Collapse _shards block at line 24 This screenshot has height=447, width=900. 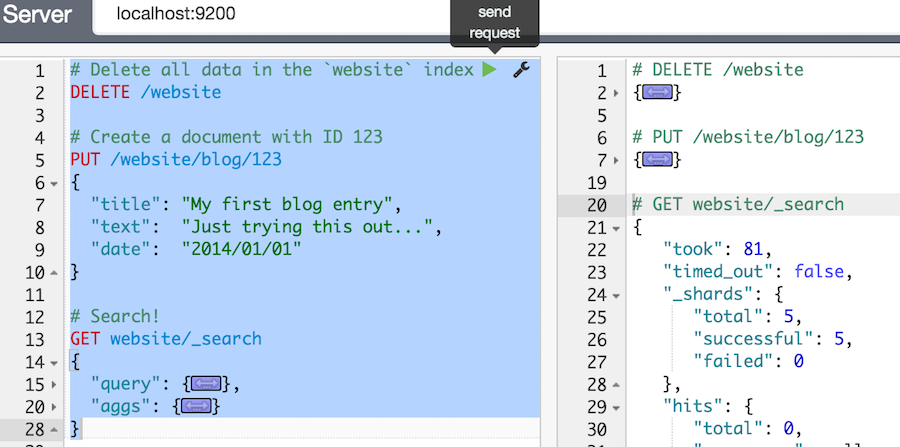(616, 296)
